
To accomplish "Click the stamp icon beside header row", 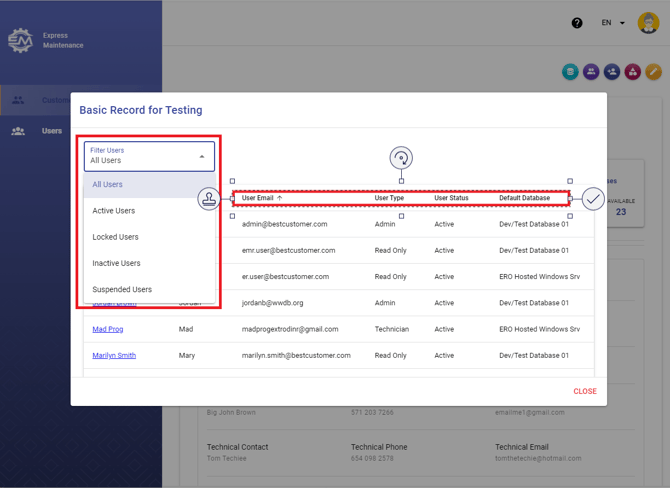I will click(x=209, y=199).
